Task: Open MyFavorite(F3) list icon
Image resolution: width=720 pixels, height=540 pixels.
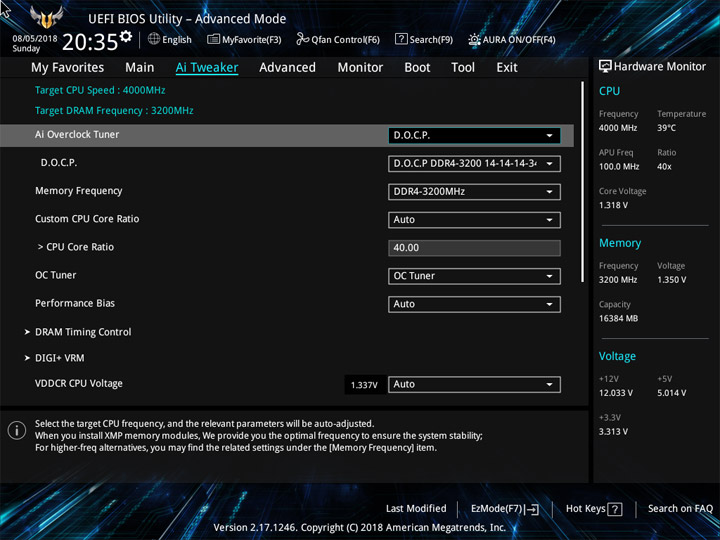Action: coord(213,39)
